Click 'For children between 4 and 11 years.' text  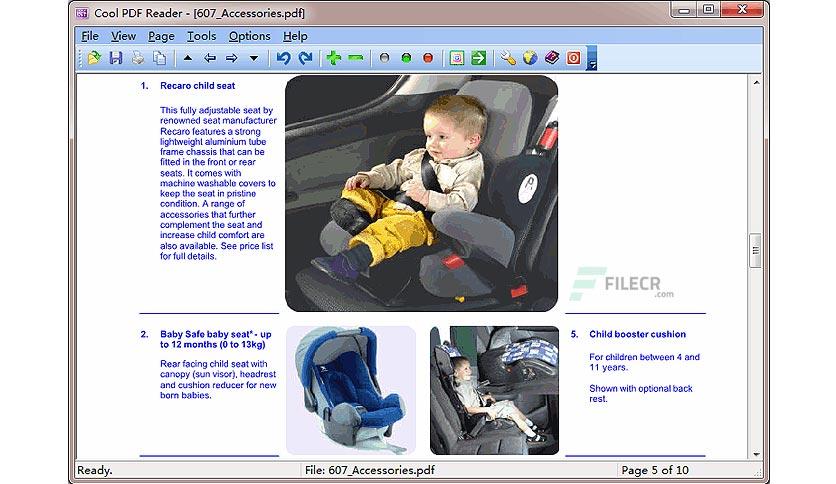pyautogui.click(x=644, y=362)
